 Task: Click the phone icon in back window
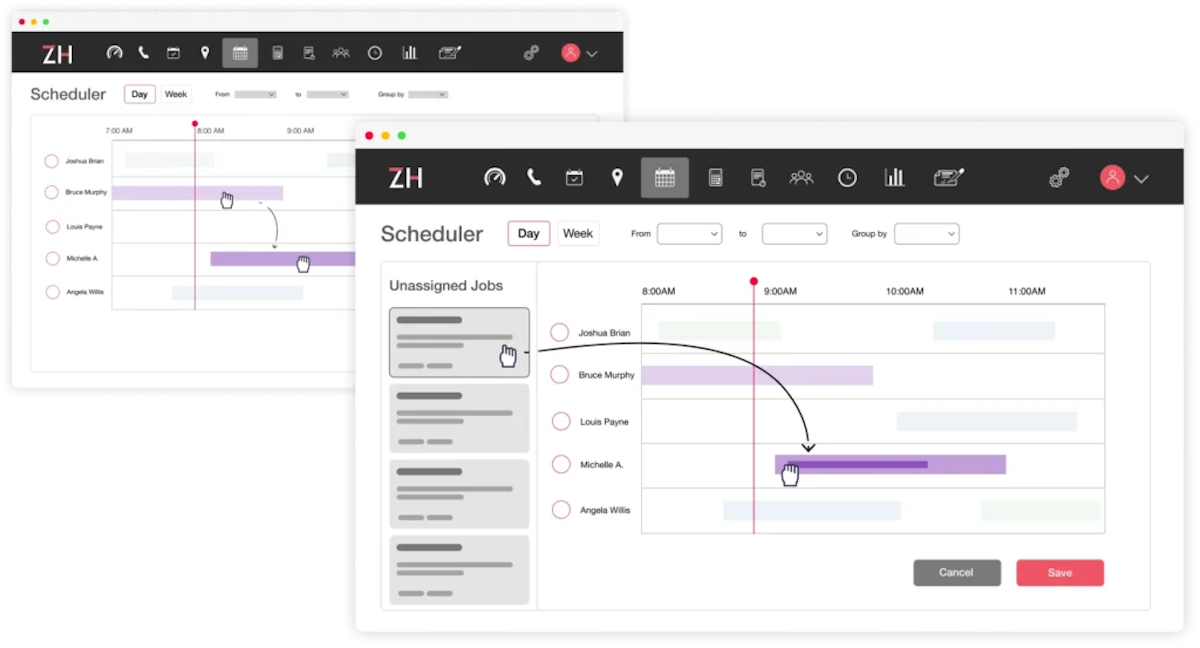[144, 53]
